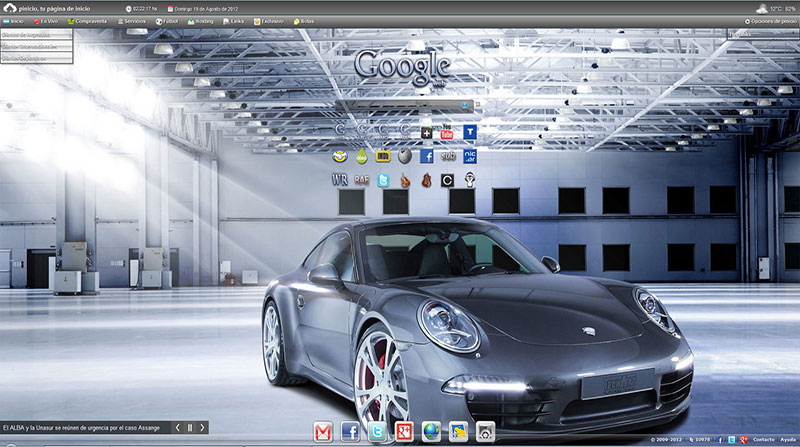The width and height of the screenshot is (800, 447).
Task: Open the YouTube shortcut icon
Action: 447,132
